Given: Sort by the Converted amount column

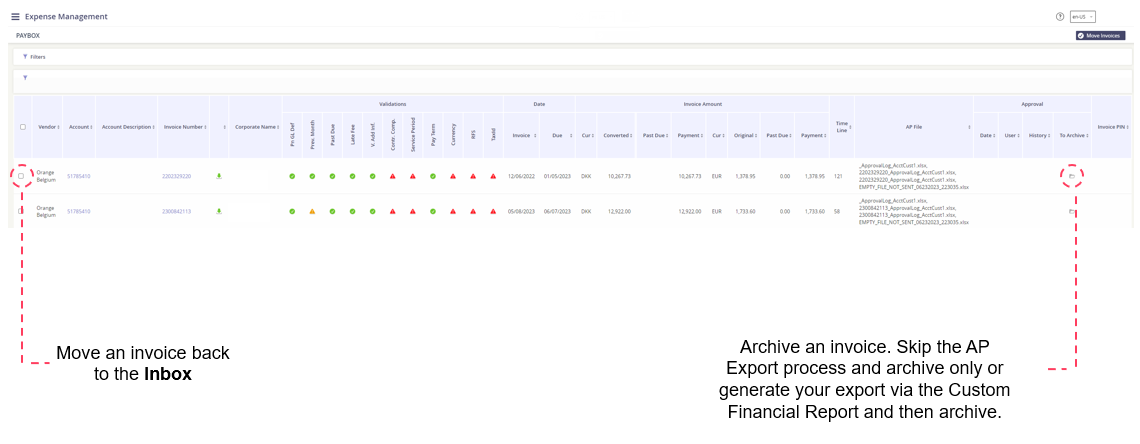Looking at the screenshot, I should [617, 135].
